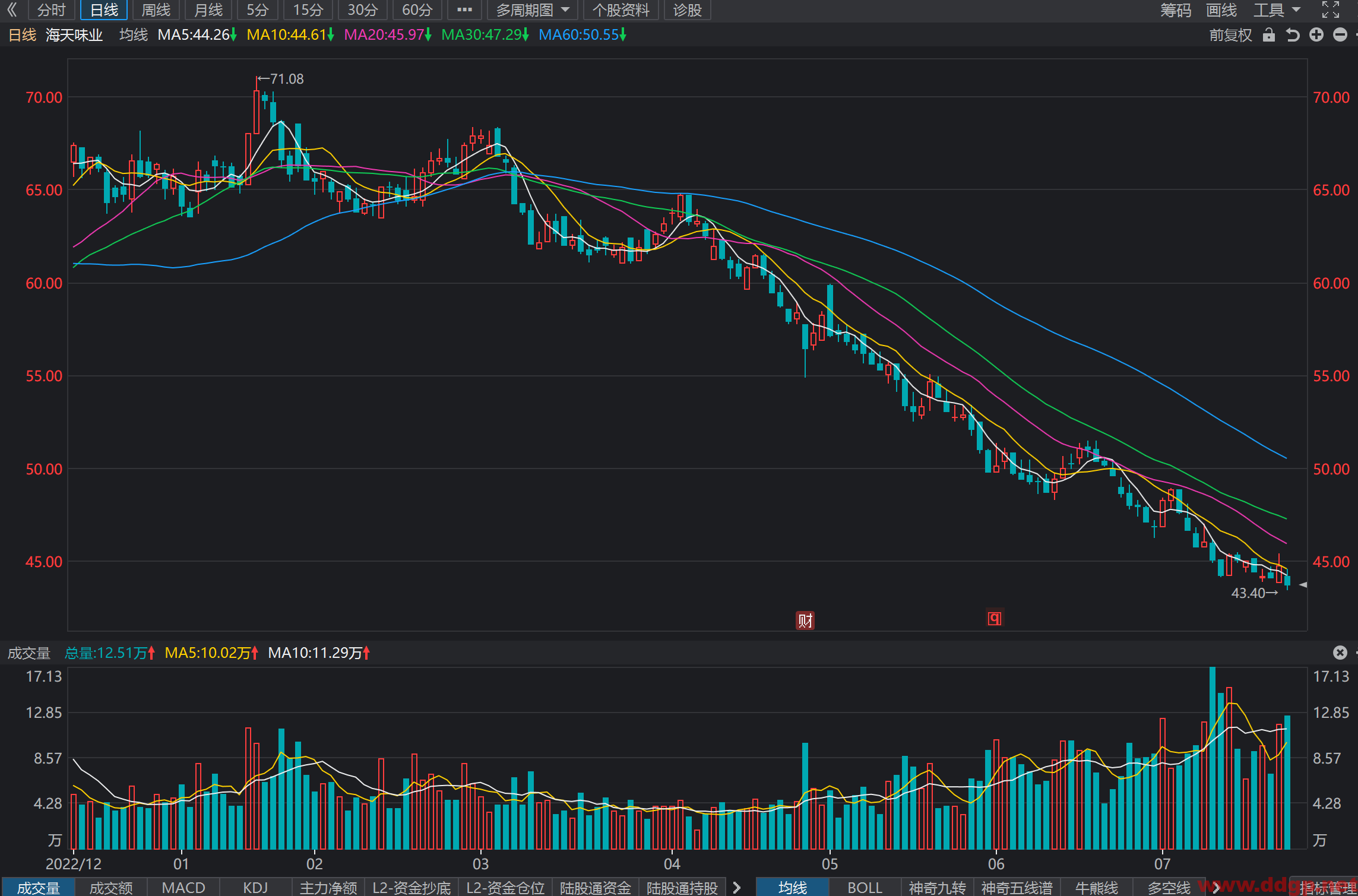Switch overlay to 多空线
Image resolution: width=1358 pixels, height=896 pixels.
tap(1169, 887)
